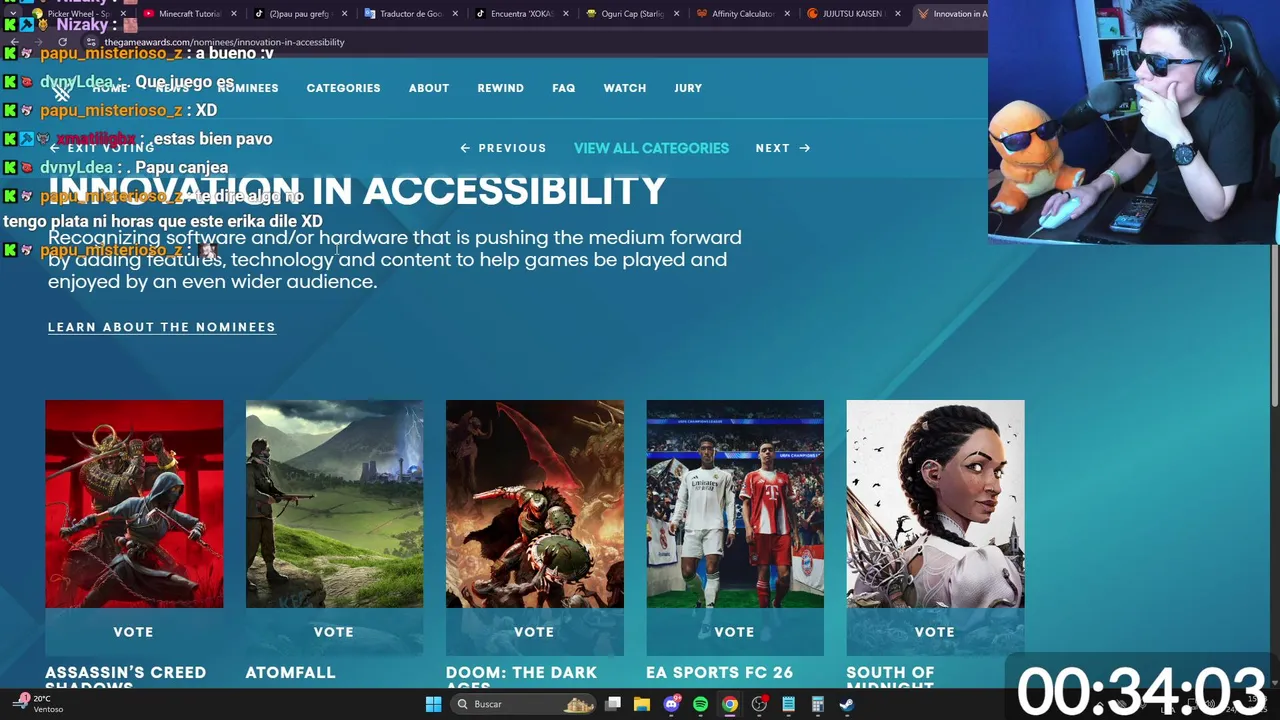Screen dimensions: 1280x720
Task: Switch to the Traductor de Google tab
Action: [410, 14]
